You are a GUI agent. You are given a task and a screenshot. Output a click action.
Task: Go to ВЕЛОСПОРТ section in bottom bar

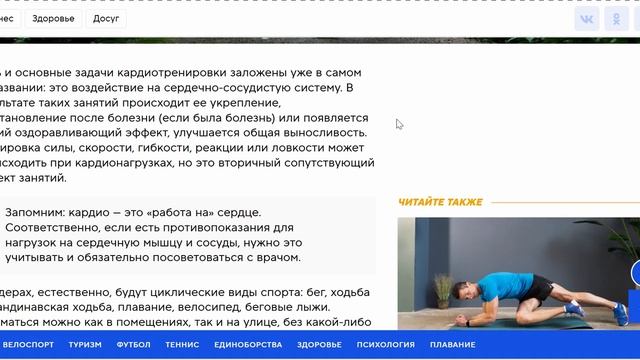(x=28, y=345)
